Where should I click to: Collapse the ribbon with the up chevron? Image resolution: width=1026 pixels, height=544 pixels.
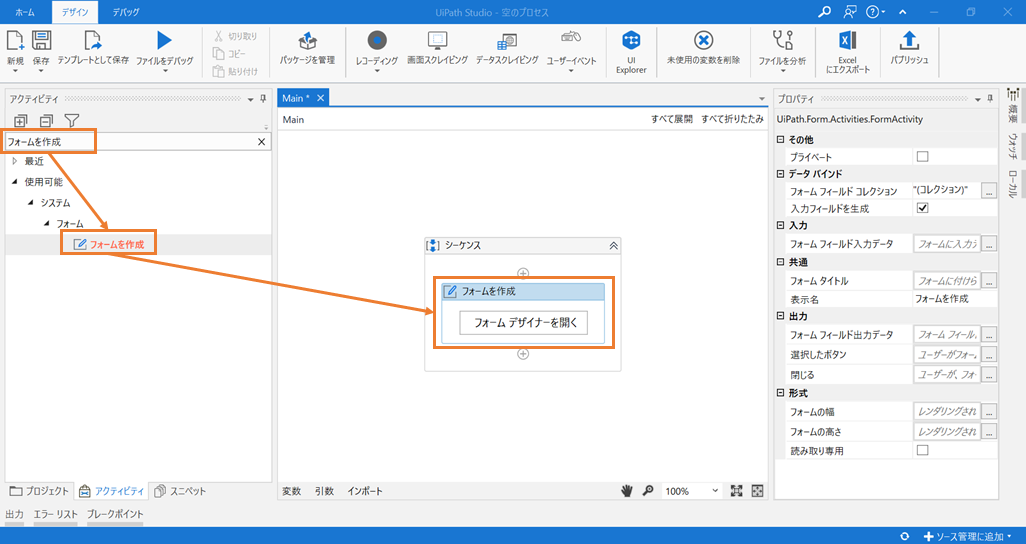coord(903,12)
